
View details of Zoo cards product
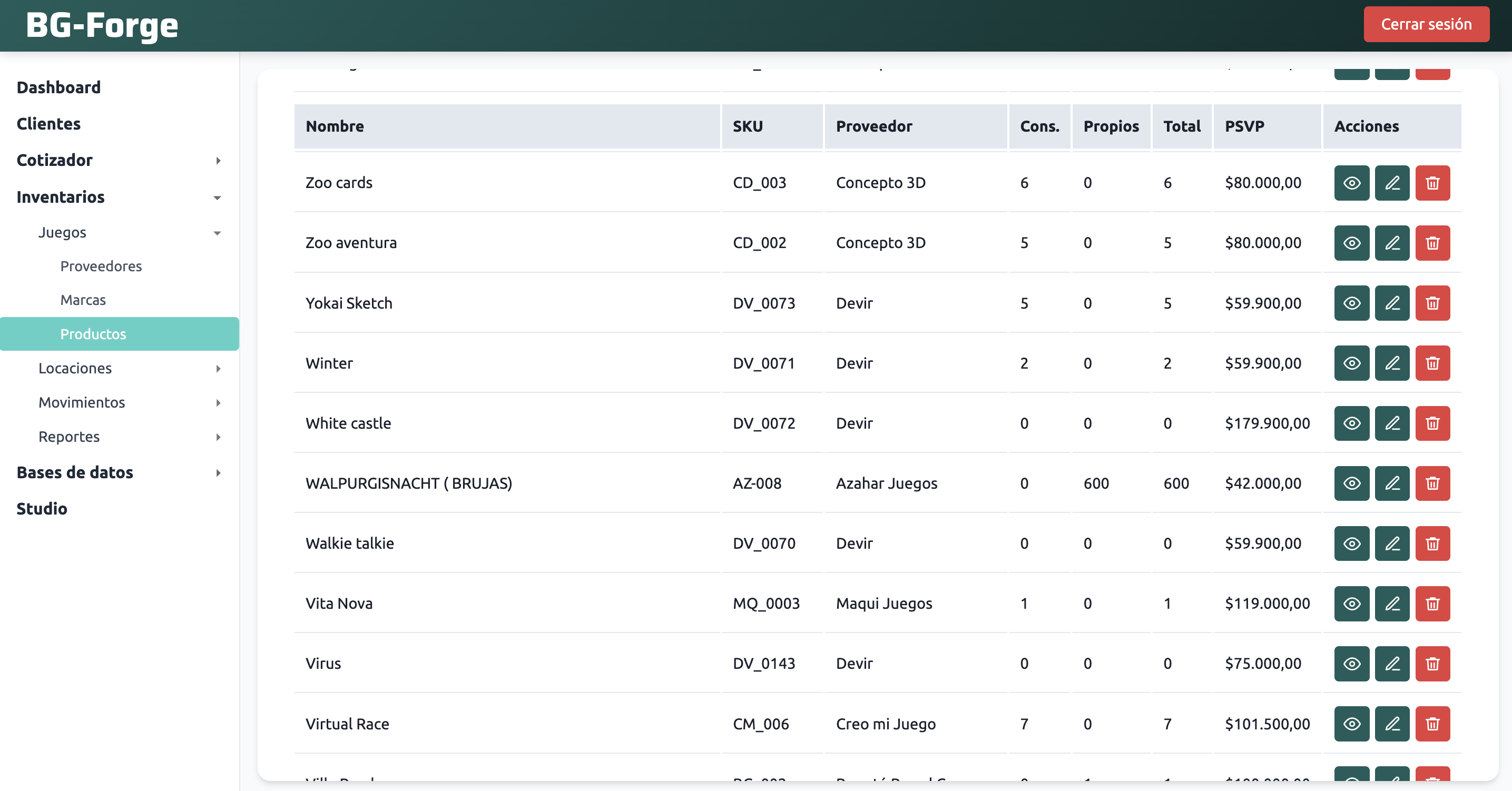click(1352, 183)
